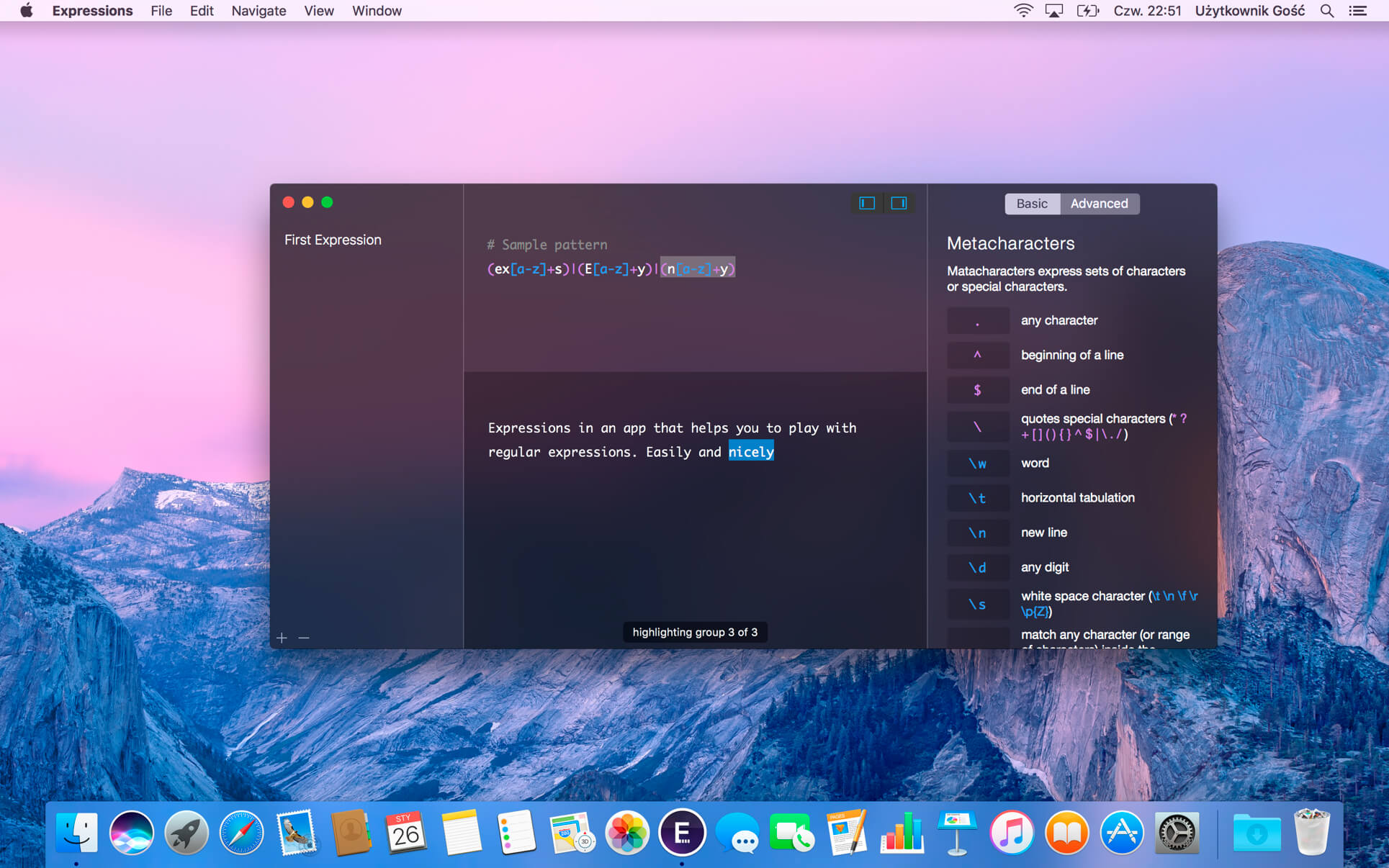Screen dimensions: 1389x868
Task: Open Notification Center list icon
Action: (1357, 11)
